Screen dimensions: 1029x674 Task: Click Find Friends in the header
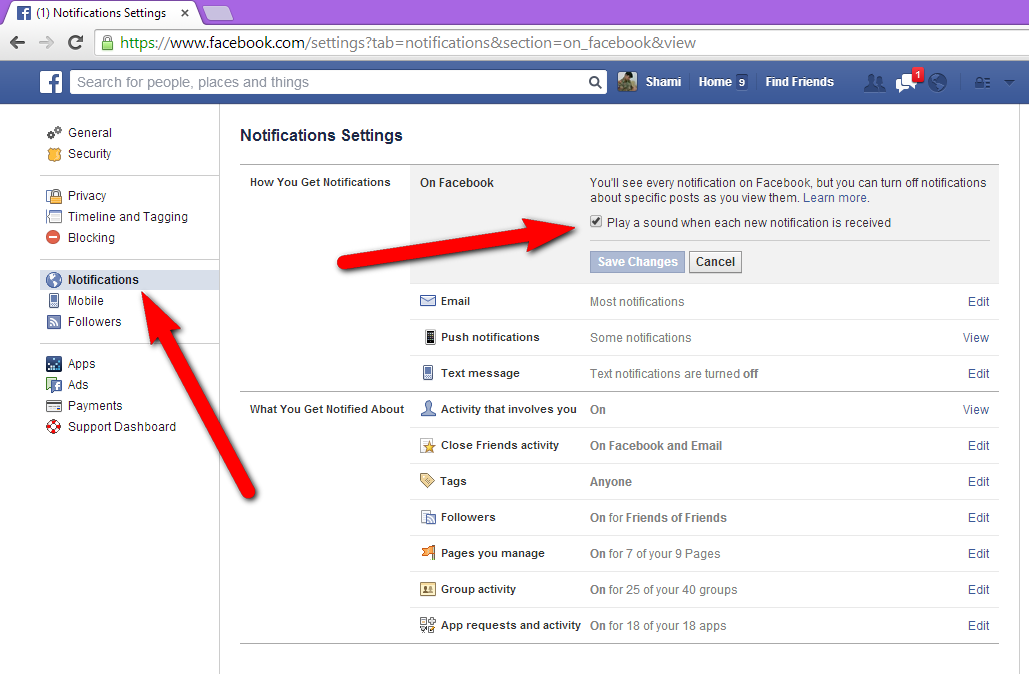[x=799, y=82]
